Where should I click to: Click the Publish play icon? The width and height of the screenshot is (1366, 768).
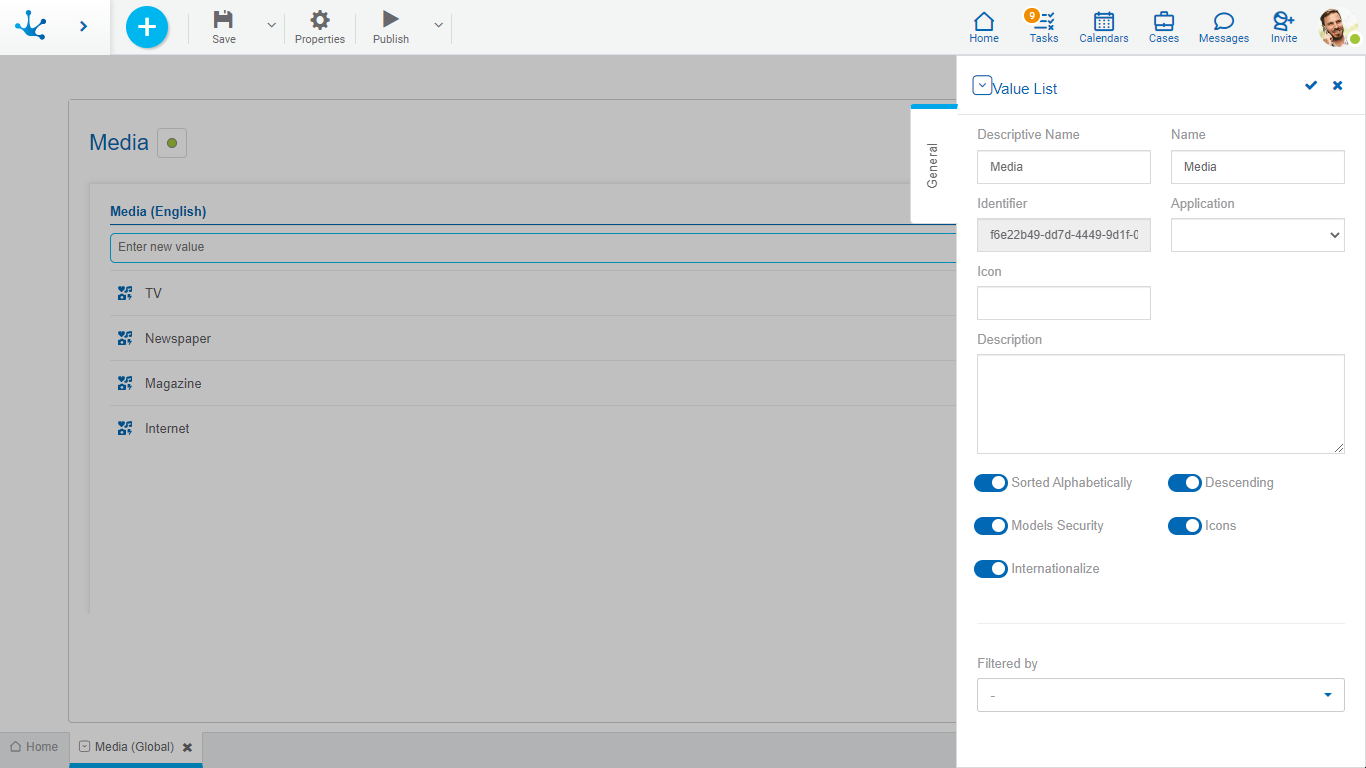(x=391, y=20)
